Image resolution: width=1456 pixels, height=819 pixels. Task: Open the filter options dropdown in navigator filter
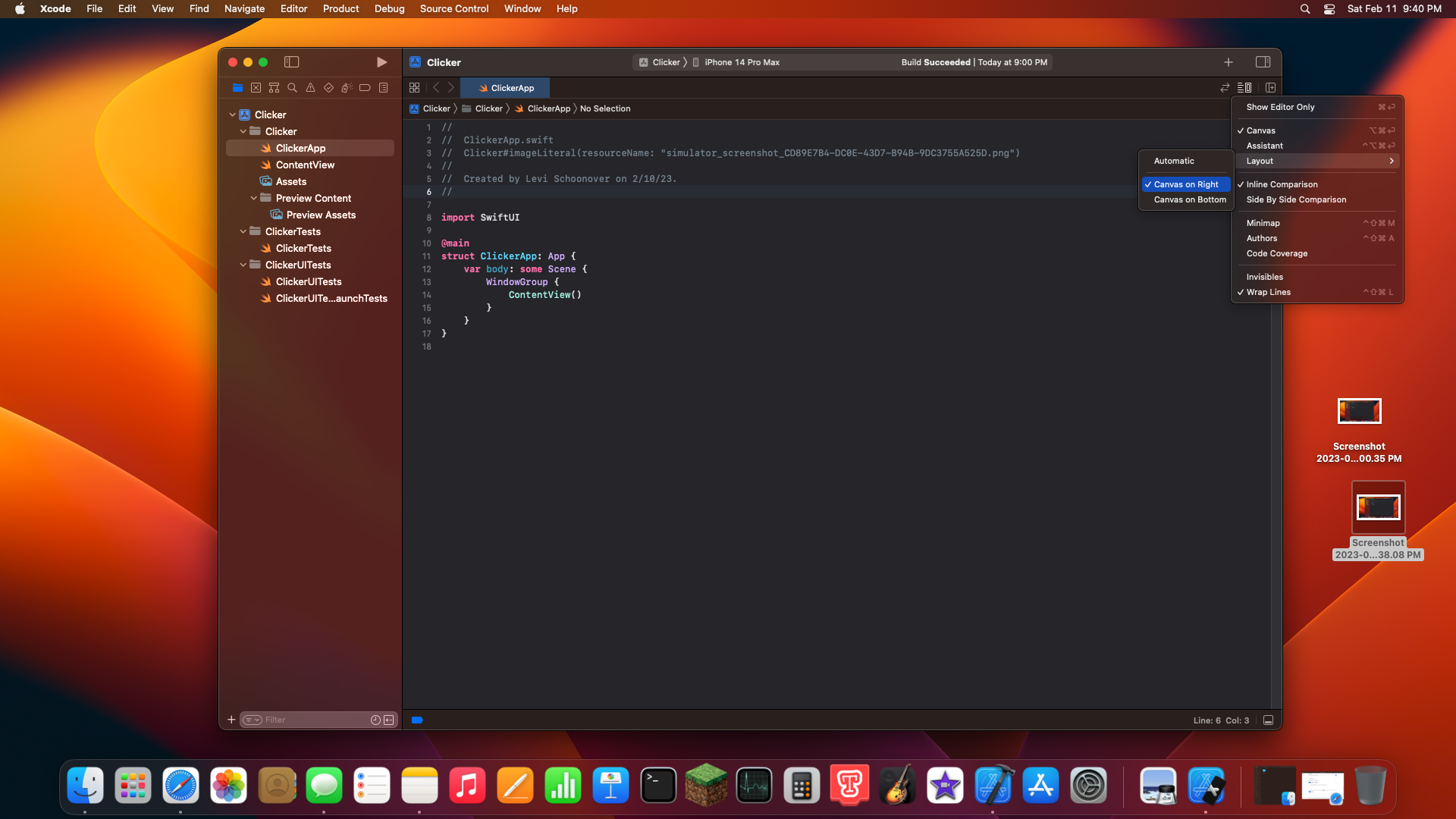point(253,720)
